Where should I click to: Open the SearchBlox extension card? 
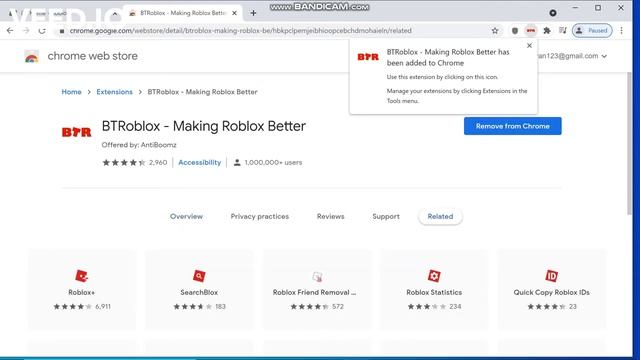[x=199, y=289]
